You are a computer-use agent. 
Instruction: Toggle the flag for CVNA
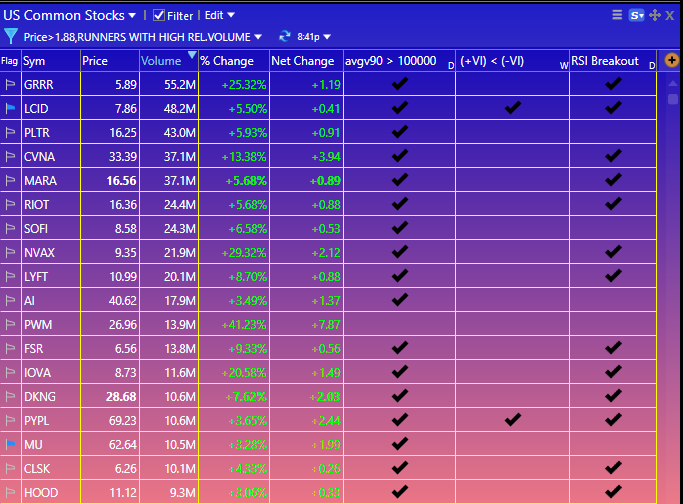click(10, 156)
